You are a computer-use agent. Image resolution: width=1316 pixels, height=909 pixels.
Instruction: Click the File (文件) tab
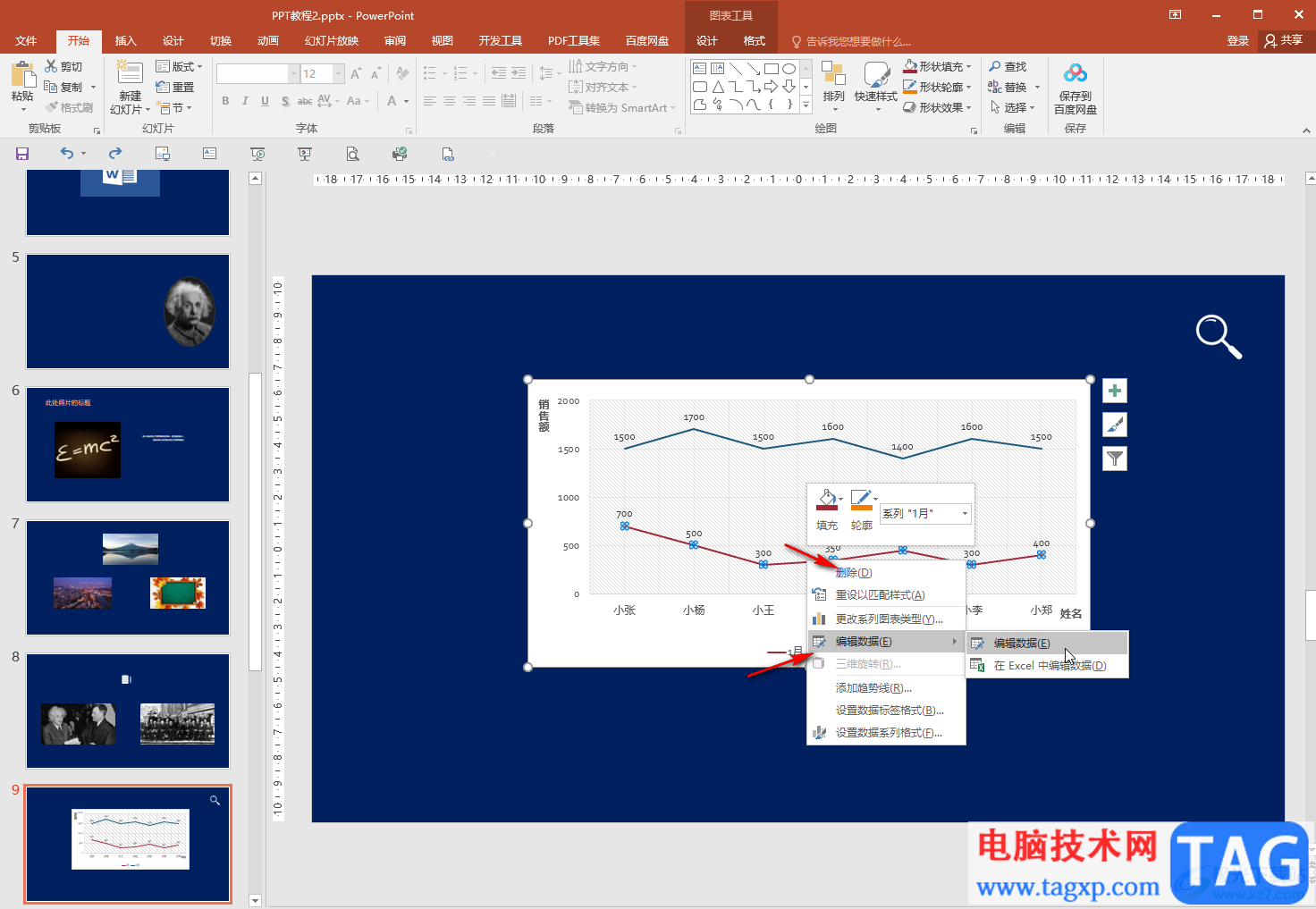coord(26,41)
